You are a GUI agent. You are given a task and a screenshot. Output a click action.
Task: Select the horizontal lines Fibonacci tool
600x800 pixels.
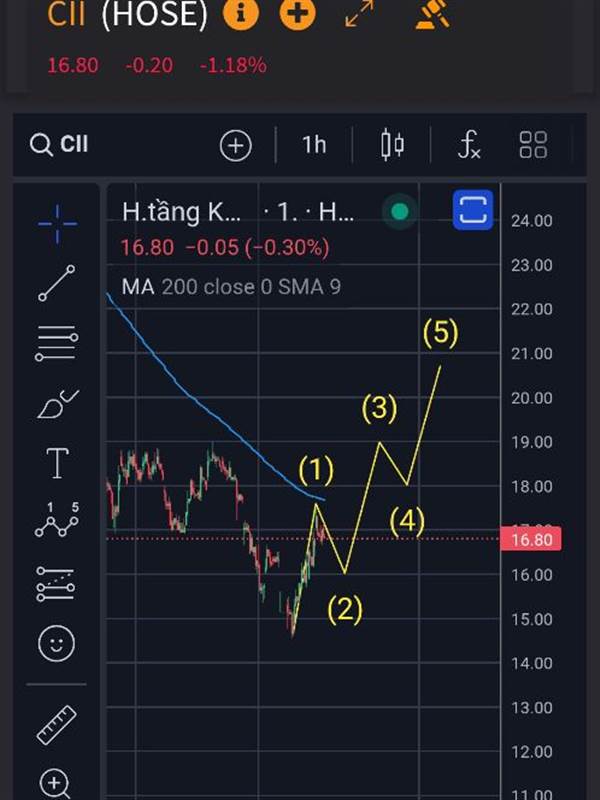coord(57,343)
